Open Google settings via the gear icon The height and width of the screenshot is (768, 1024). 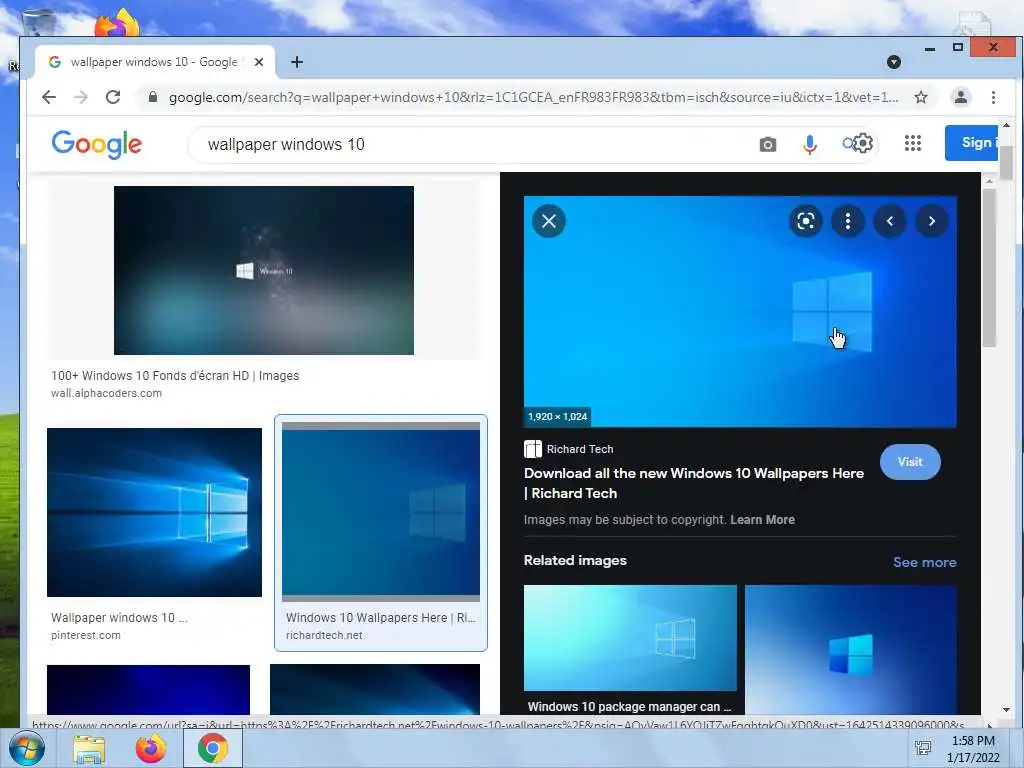(x=863, y=143)
